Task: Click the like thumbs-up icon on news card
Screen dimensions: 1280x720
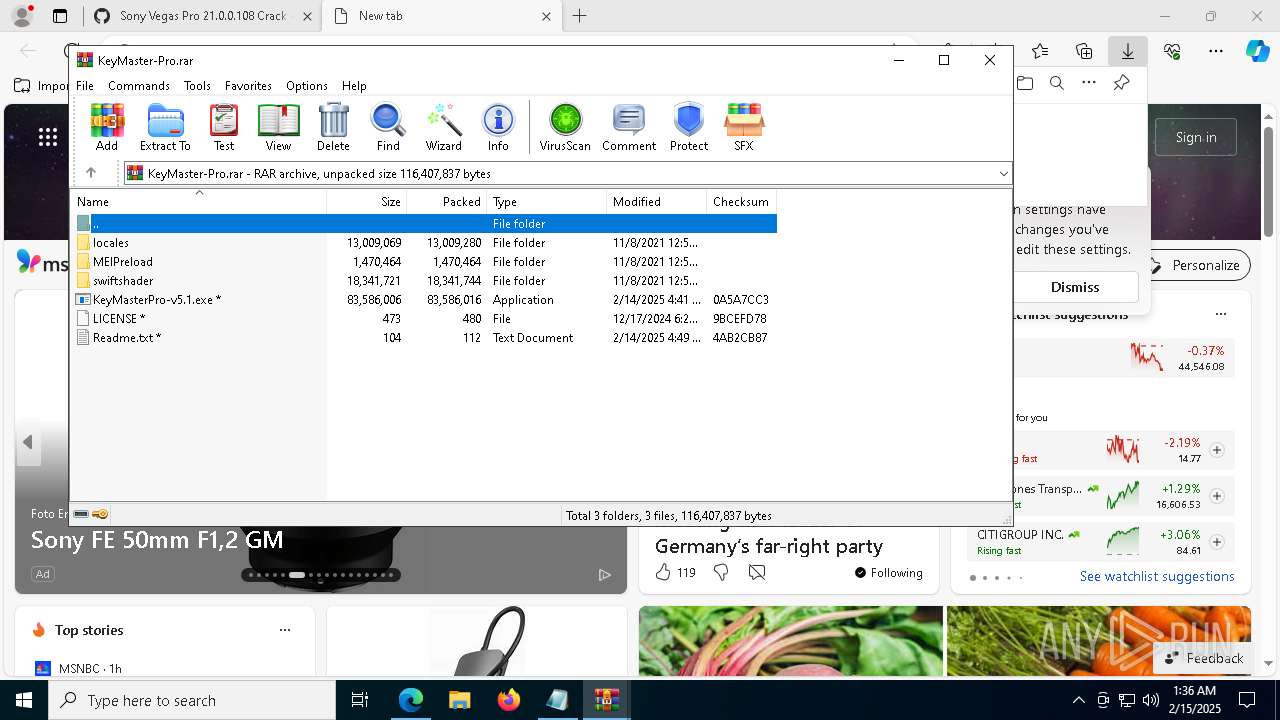Action: [663, 572]
